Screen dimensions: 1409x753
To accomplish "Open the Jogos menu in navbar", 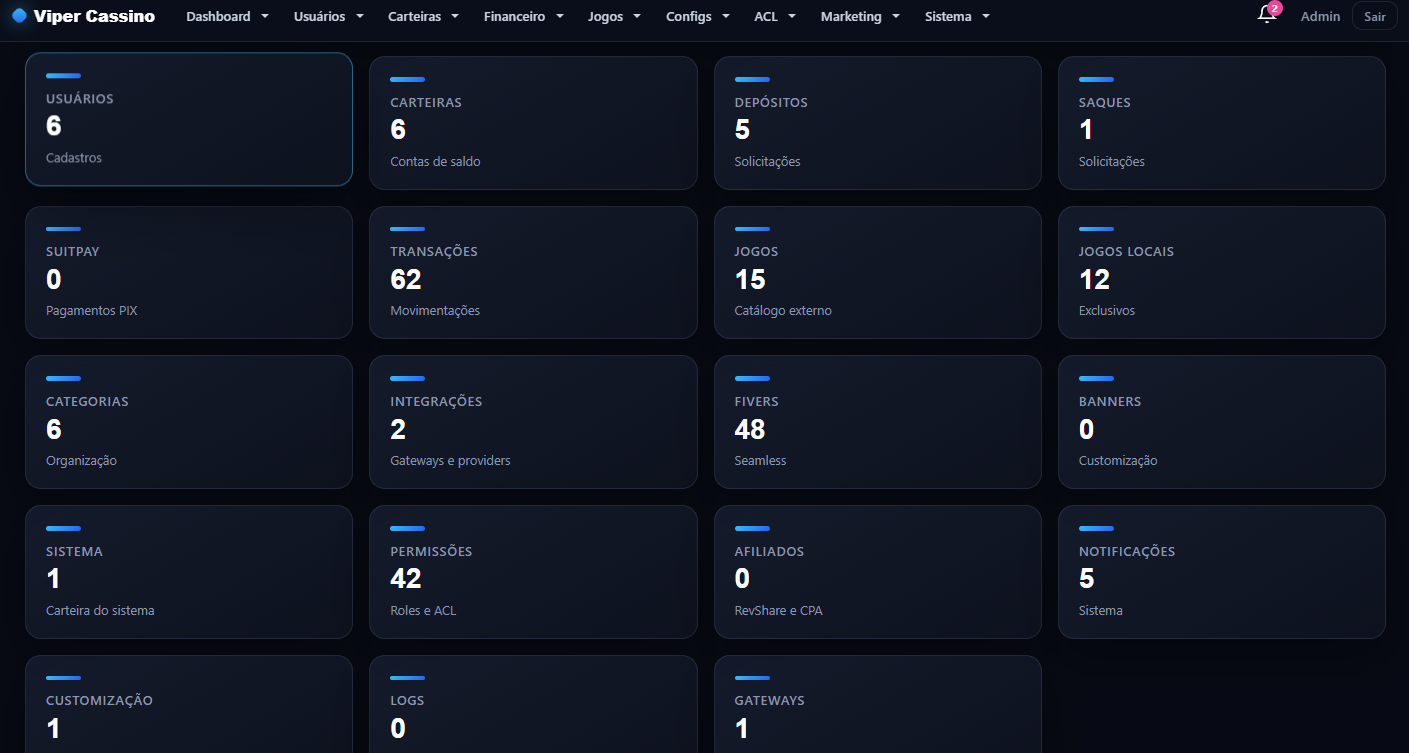I will pyautogui.click(x=614, y=16).
